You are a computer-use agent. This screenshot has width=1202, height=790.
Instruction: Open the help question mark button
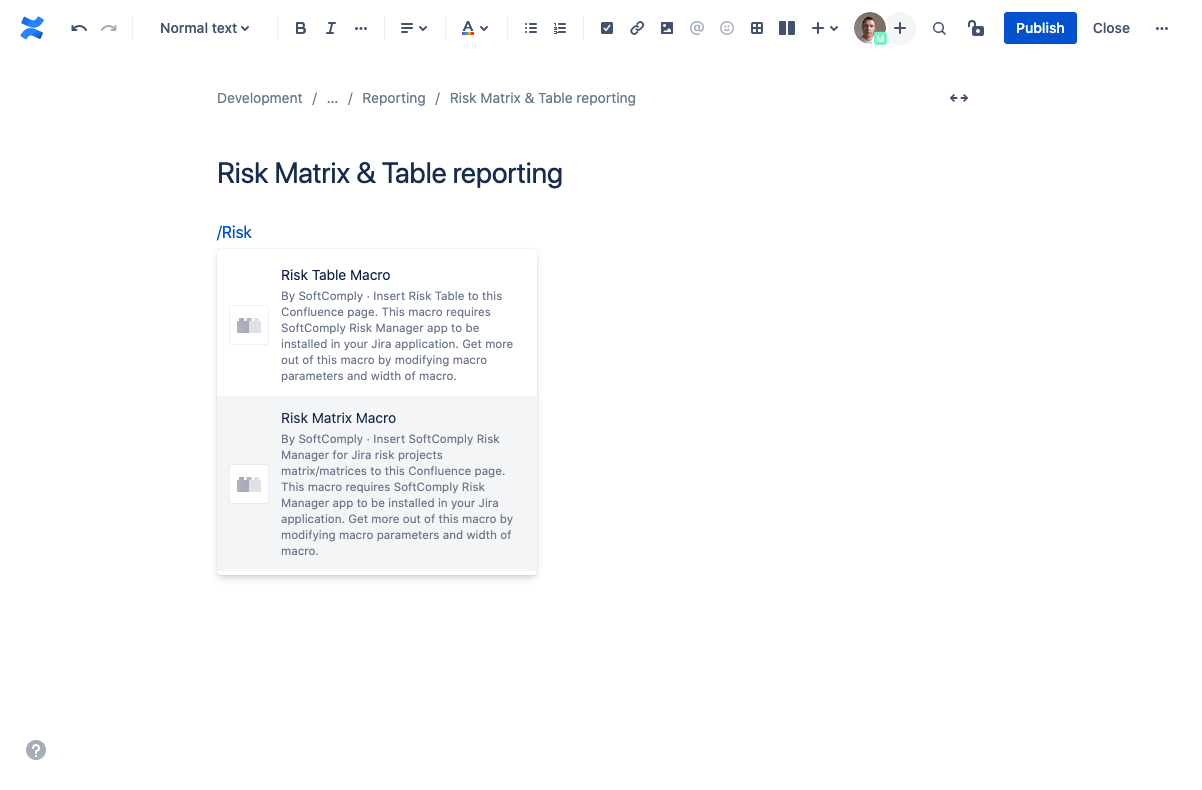pos(36,750)
